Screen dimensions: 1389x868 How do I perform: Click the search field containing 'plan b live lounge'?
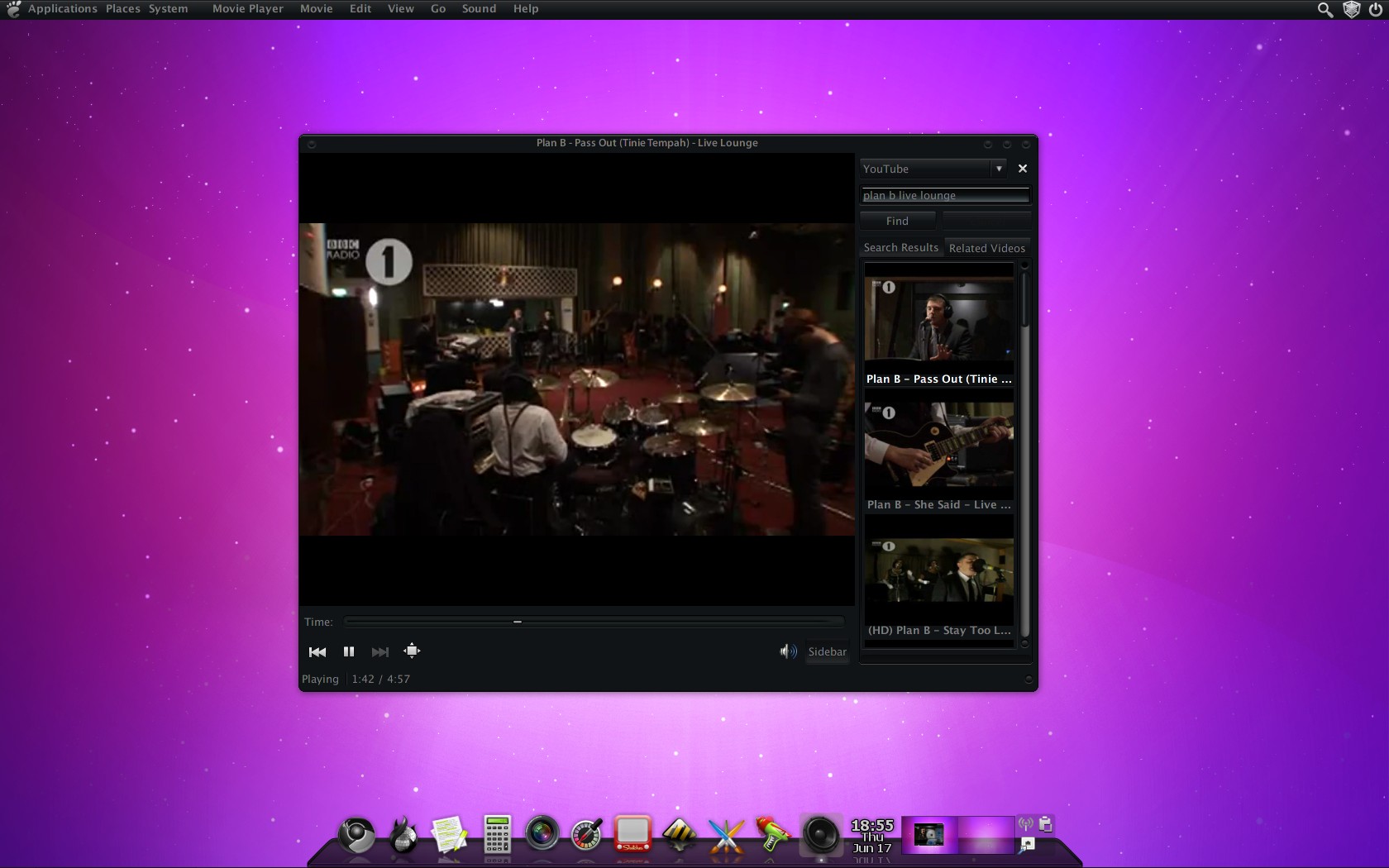pyautogui.click(x=945, y=195)
